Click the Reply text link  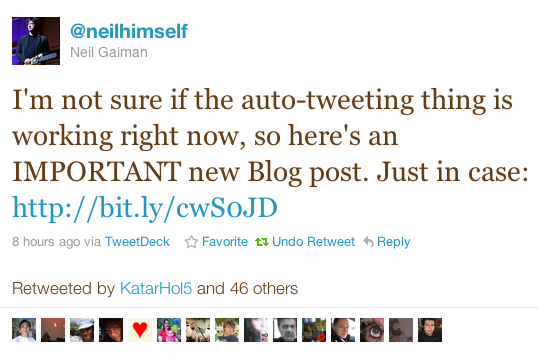click(x=394, y=242)
